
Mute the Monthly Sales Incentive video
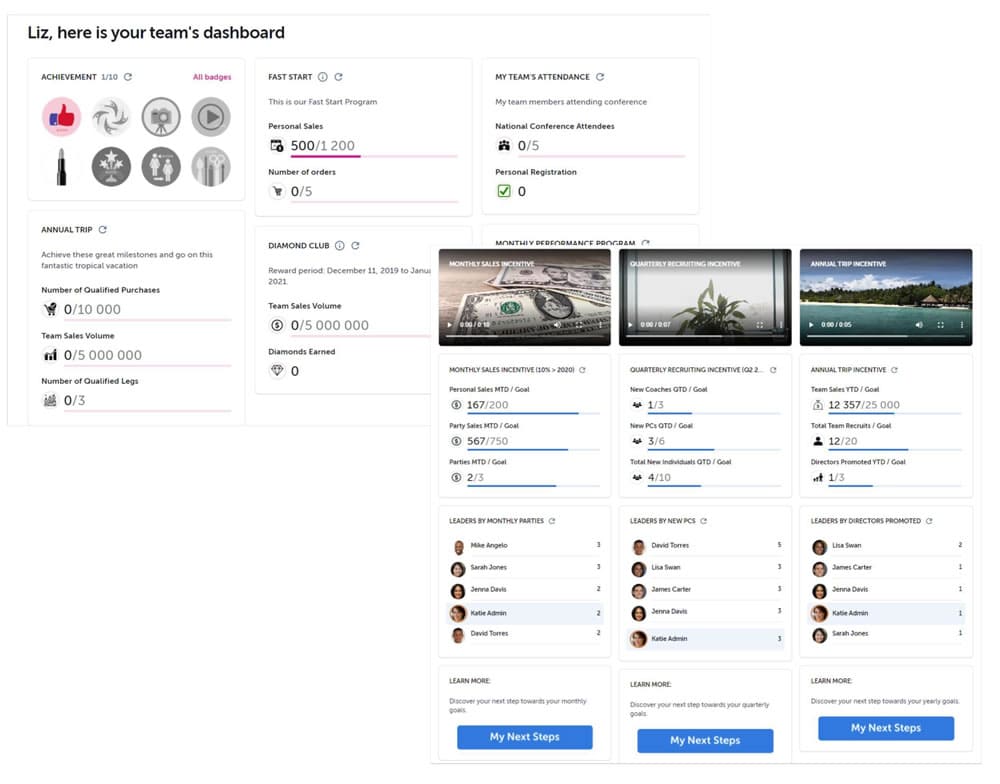(557, 325)
